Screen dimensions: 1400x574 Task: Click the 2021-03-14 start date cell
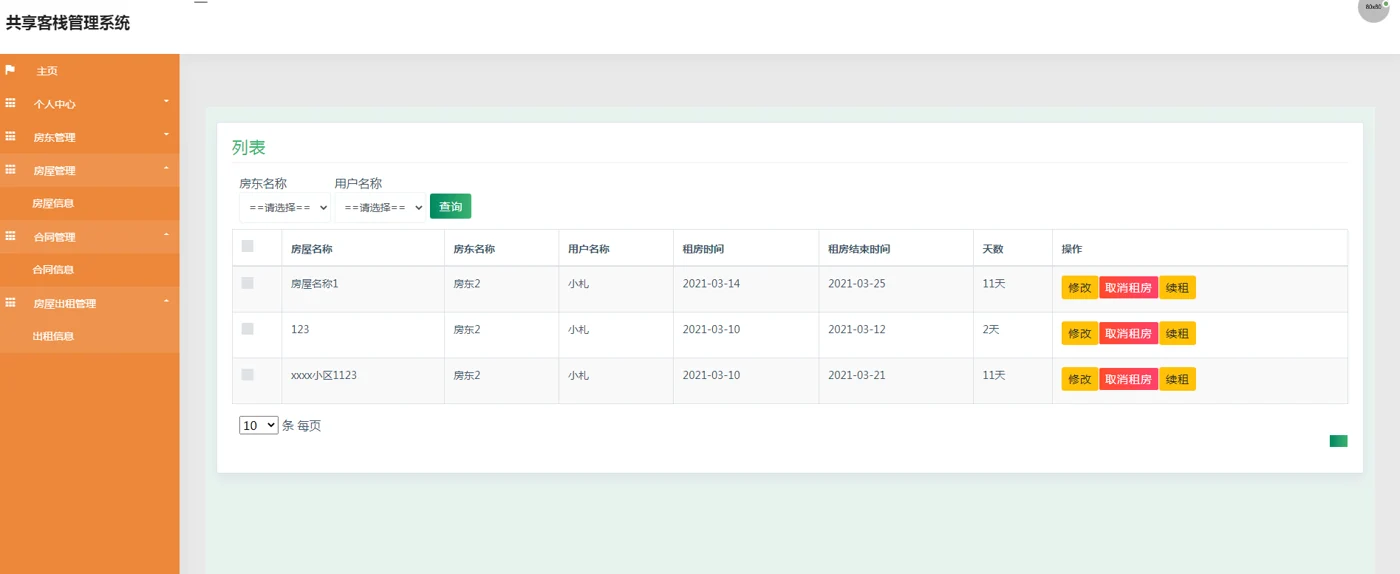point(711,284)
